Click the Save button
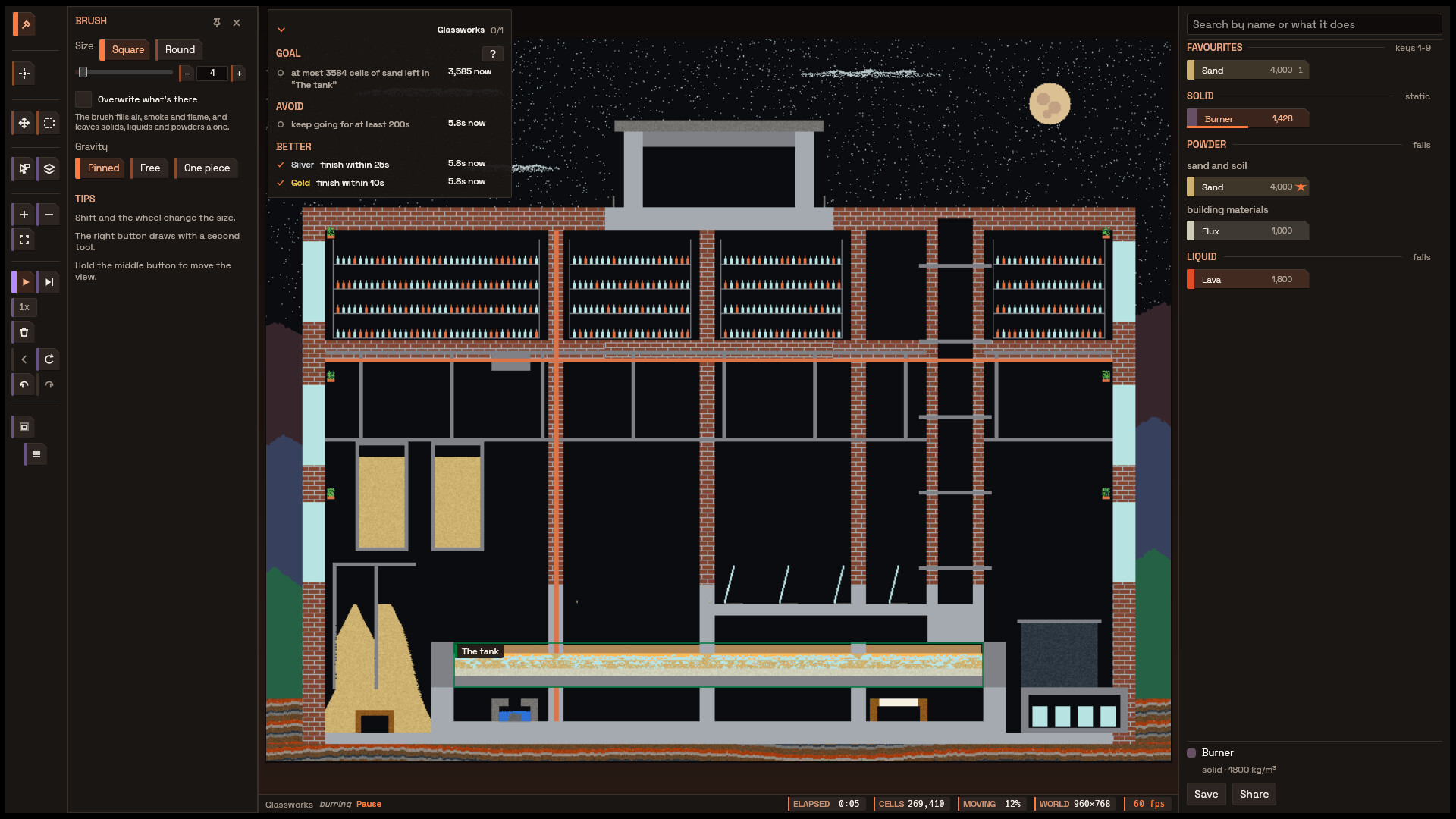1456x819 pixels. point(1206,794)
